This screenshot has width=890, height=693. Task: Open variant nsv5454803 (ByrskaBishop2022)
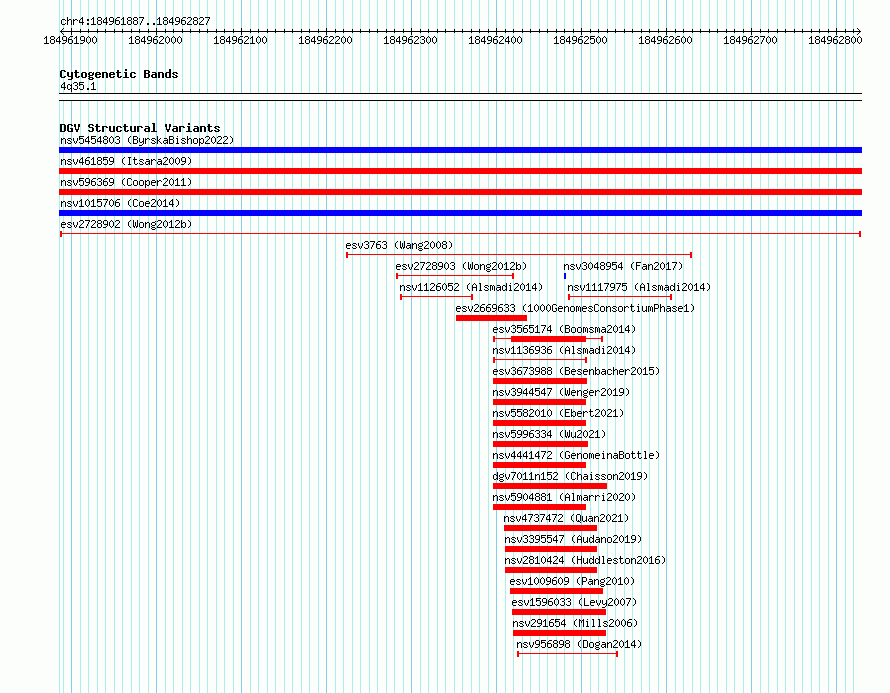pos(147,140)
